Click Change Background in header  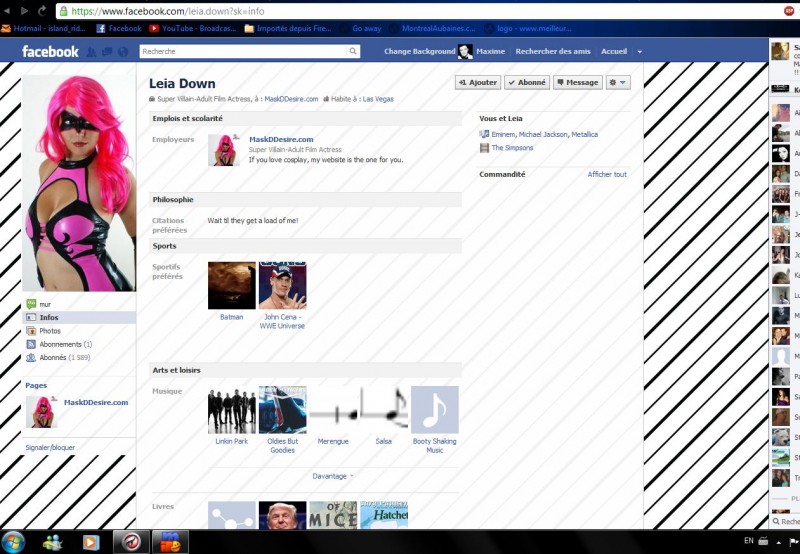[x=419, y=52]
